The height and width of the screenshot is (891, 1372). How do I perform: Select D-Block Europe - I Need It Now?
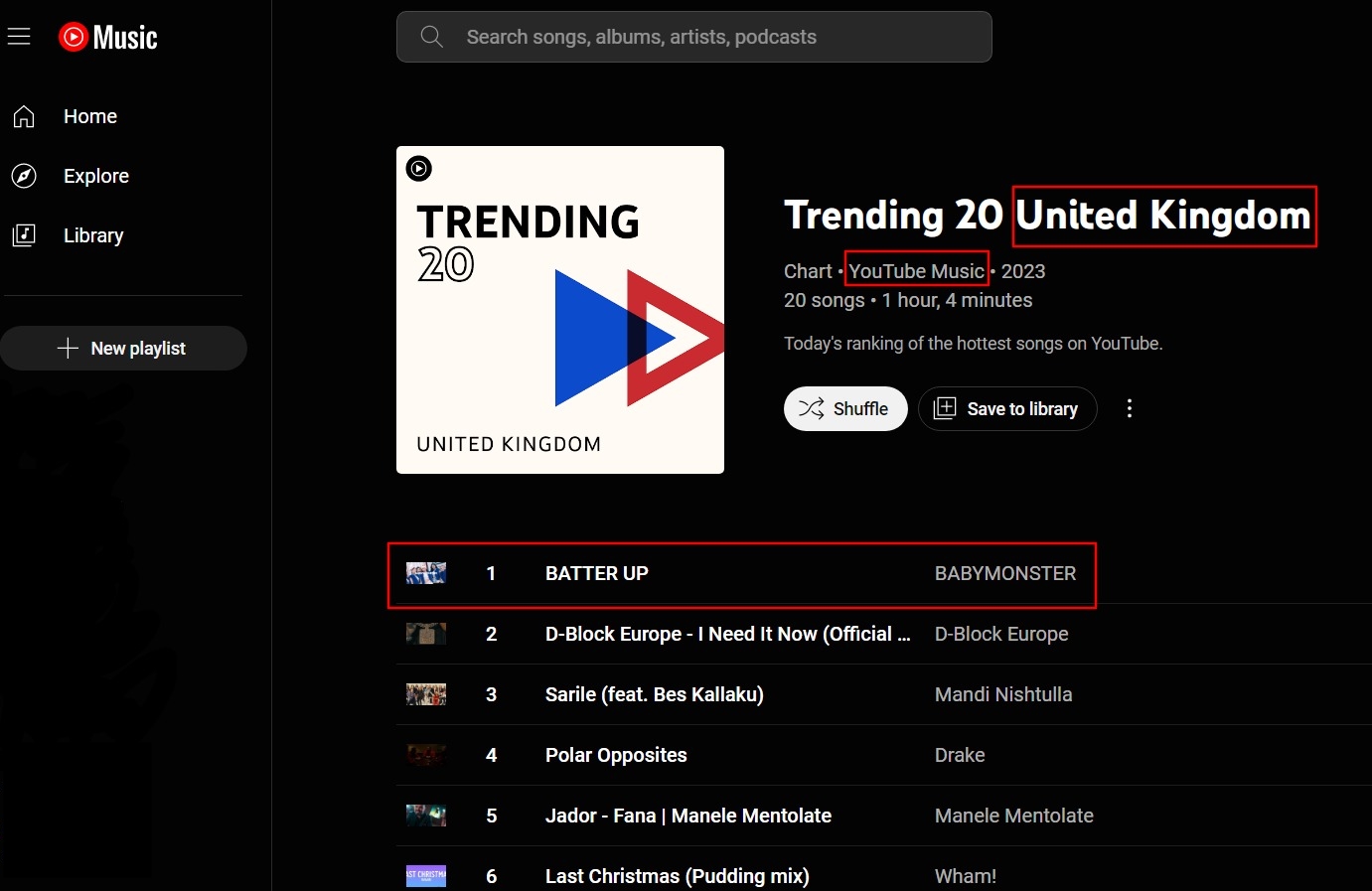pyautogui.click(x=728, y=634)
